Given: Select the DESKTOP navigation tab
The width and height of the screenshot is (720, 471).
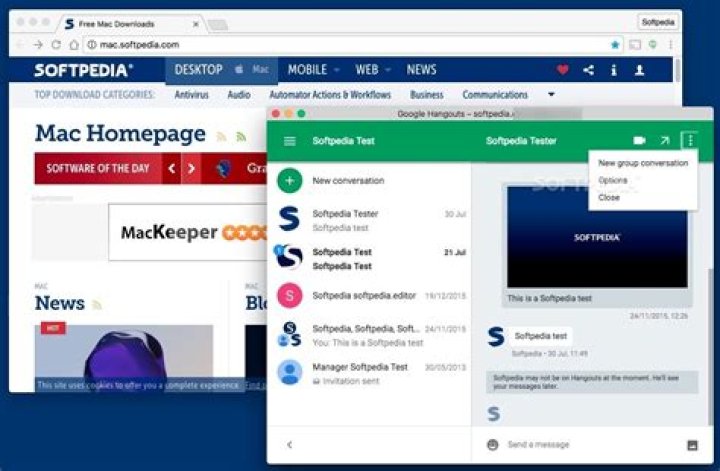Looking at the screenshot, I should point(198,70).
